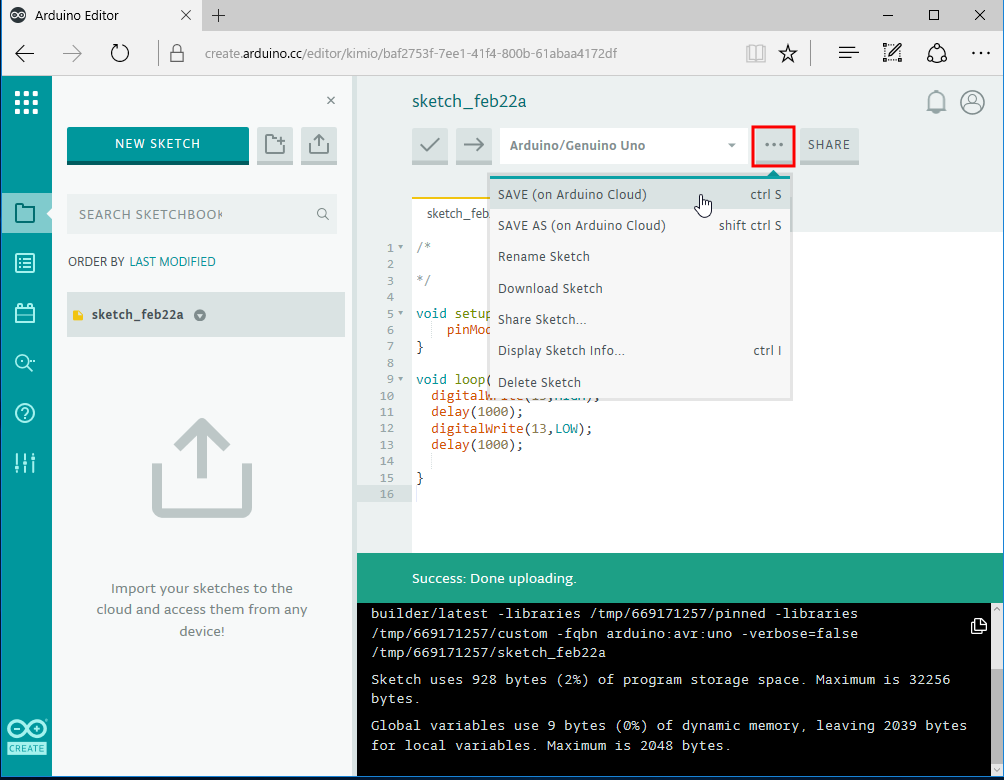Click the New Sketch button
Screen dimensions: 1004x780
point(158,145)
